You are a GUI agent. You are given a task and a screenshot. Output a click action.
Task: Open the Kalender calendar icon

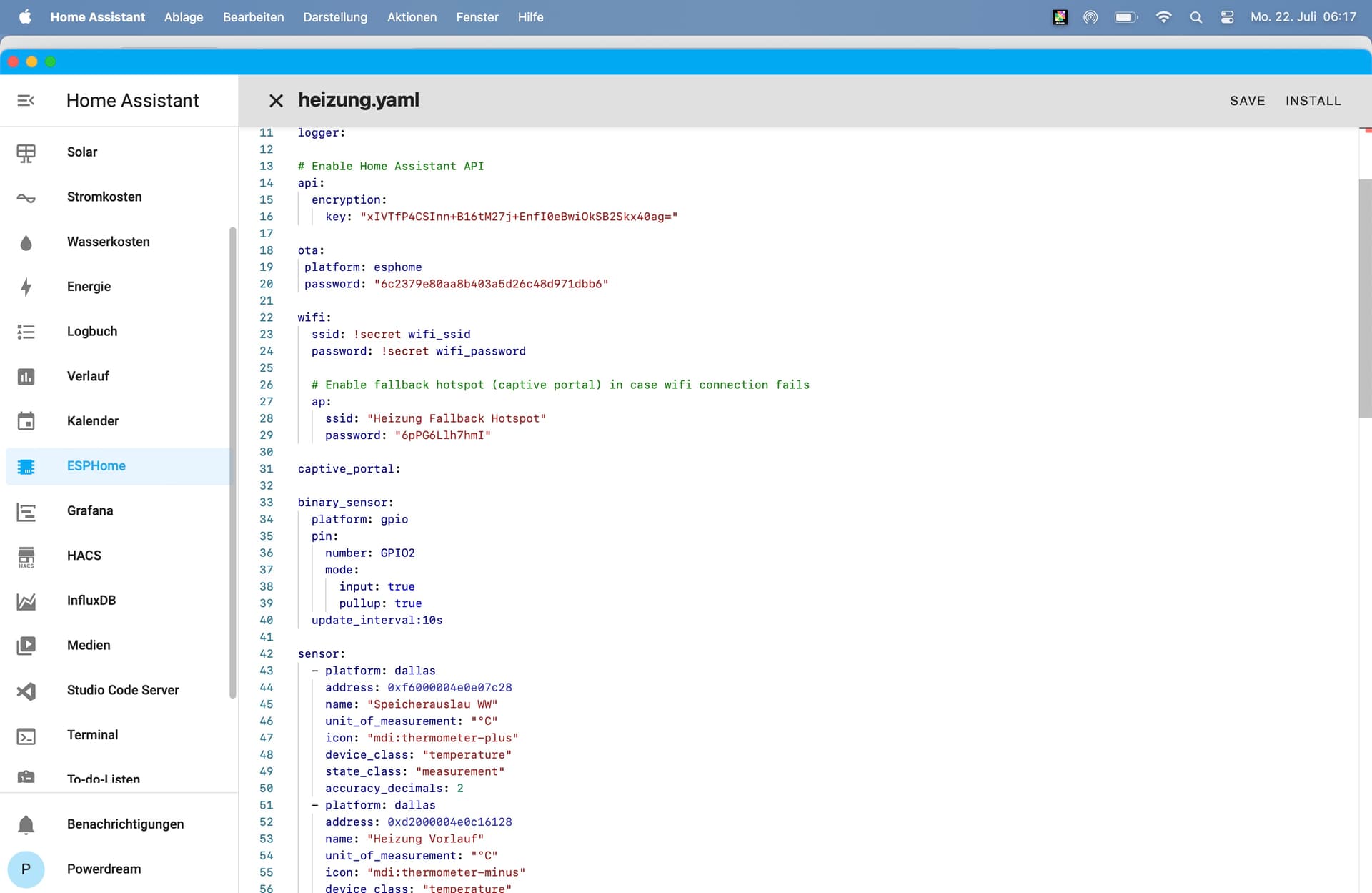(26, 421)
